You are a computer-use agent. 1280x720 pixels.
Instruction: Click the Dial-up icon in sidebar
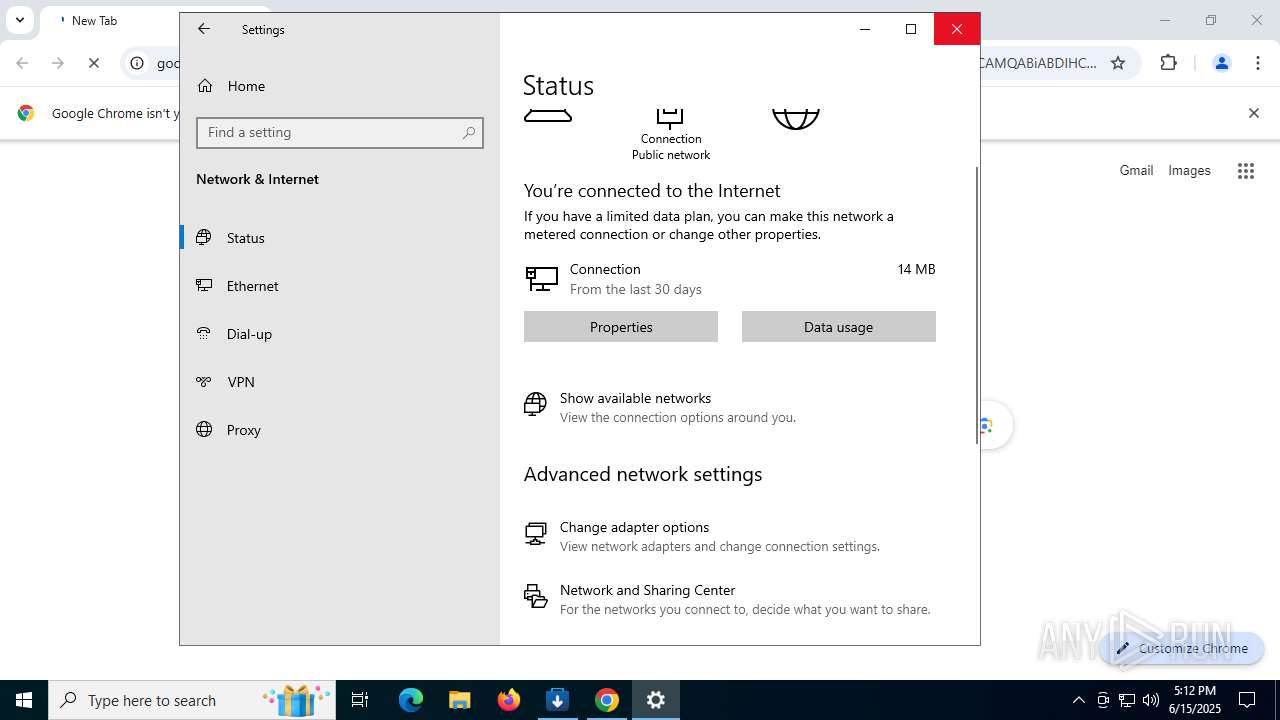coord(204,334)
